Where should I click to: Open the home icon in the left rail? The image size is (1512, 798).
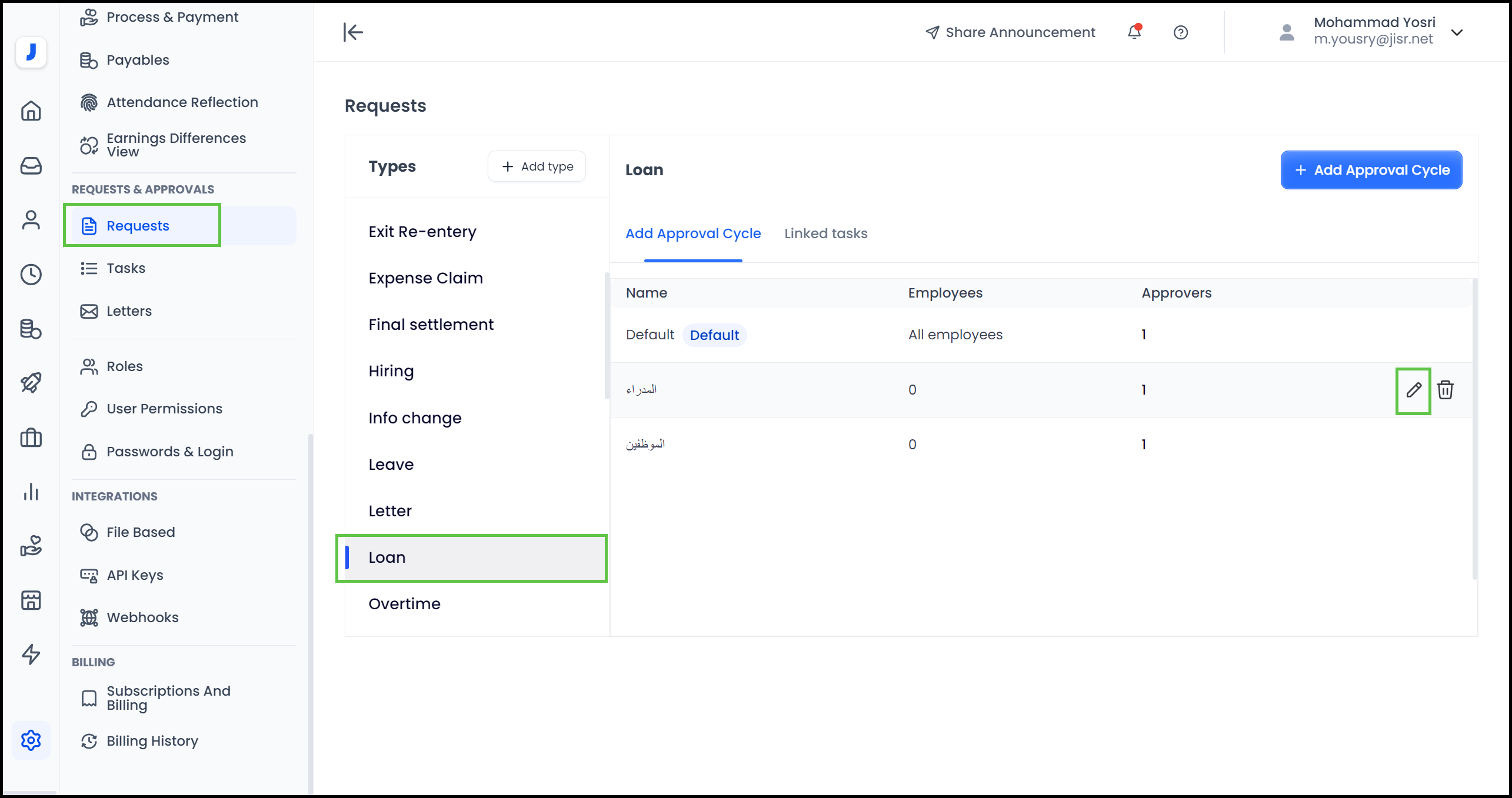pyautogui.click(x=31, y=111)
